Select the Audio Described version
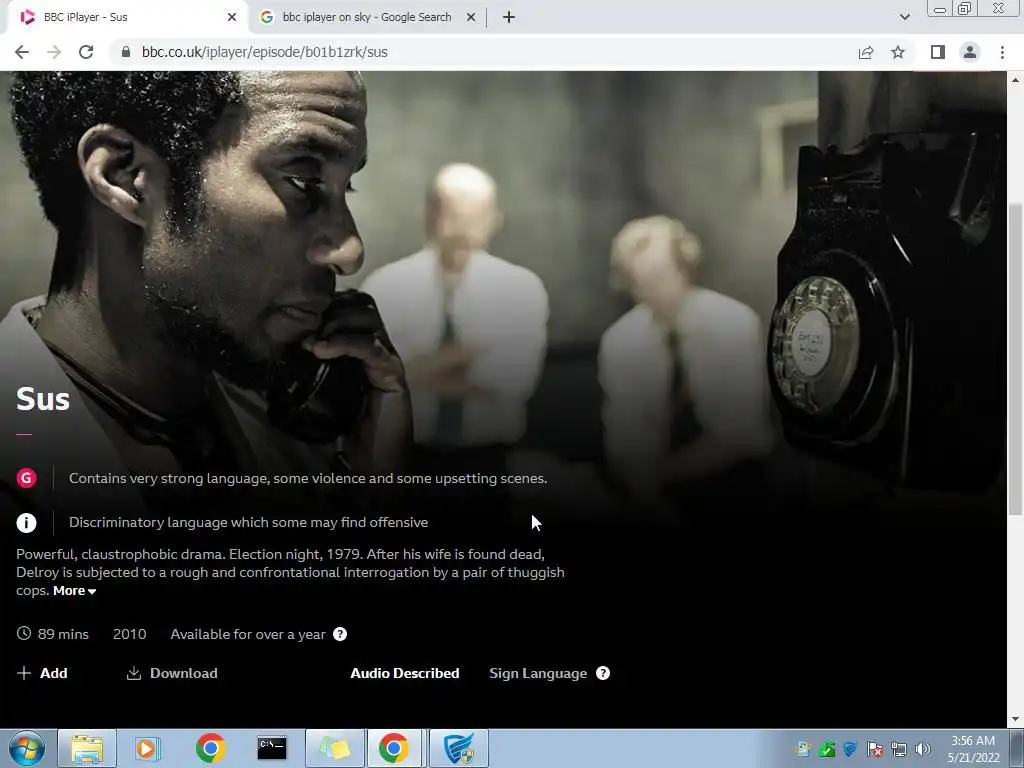 [405, 673]
